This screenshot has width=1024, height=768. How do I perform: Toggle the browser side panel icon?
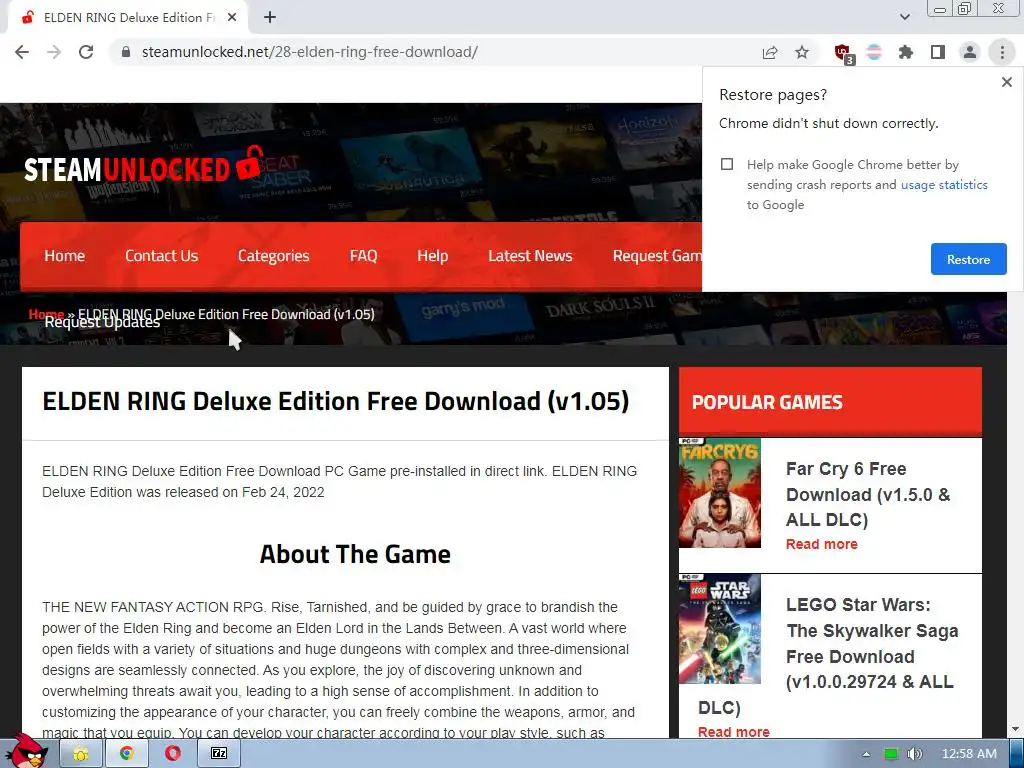(938, 52)
